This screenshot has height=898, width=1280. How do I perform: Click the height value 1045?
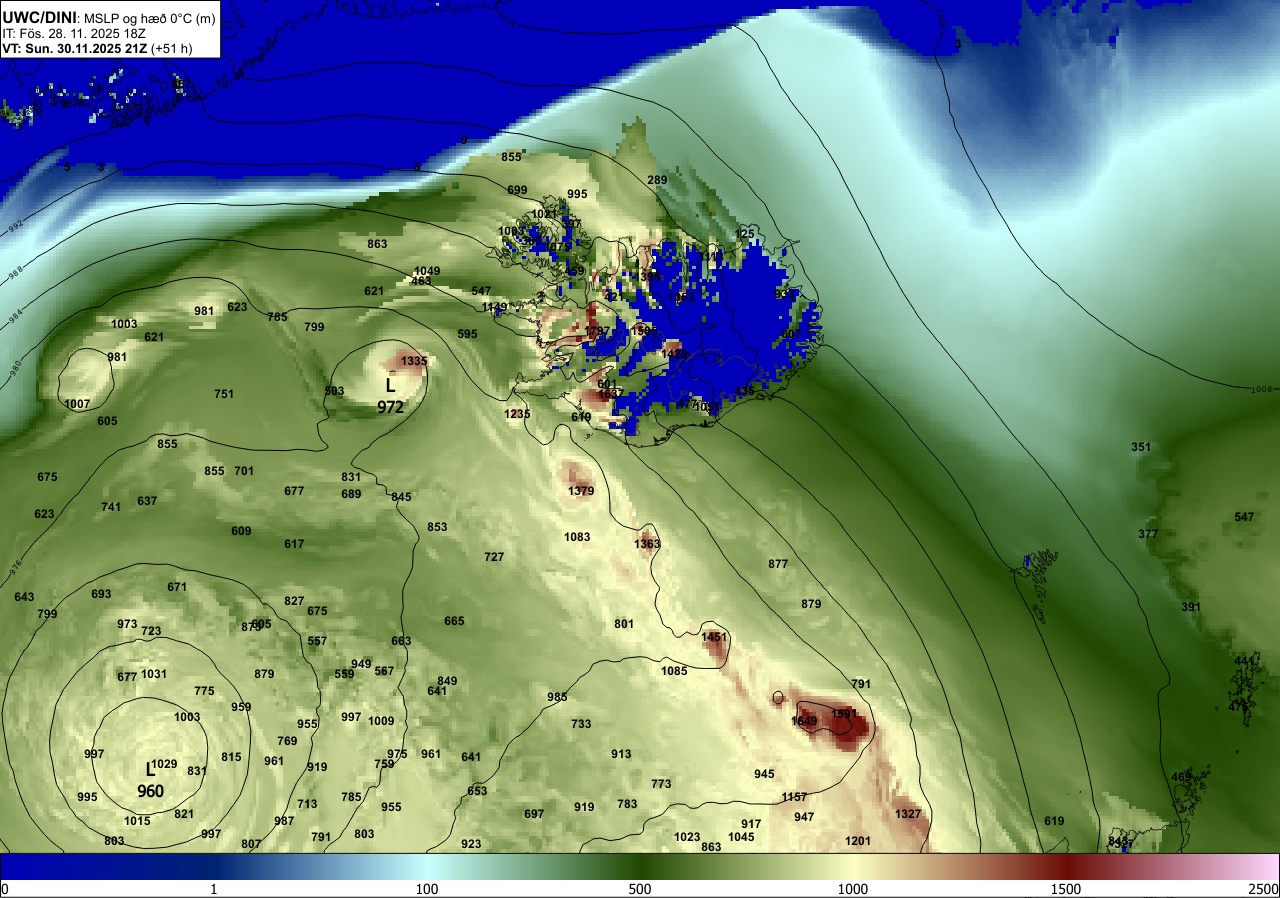(741, 837)
